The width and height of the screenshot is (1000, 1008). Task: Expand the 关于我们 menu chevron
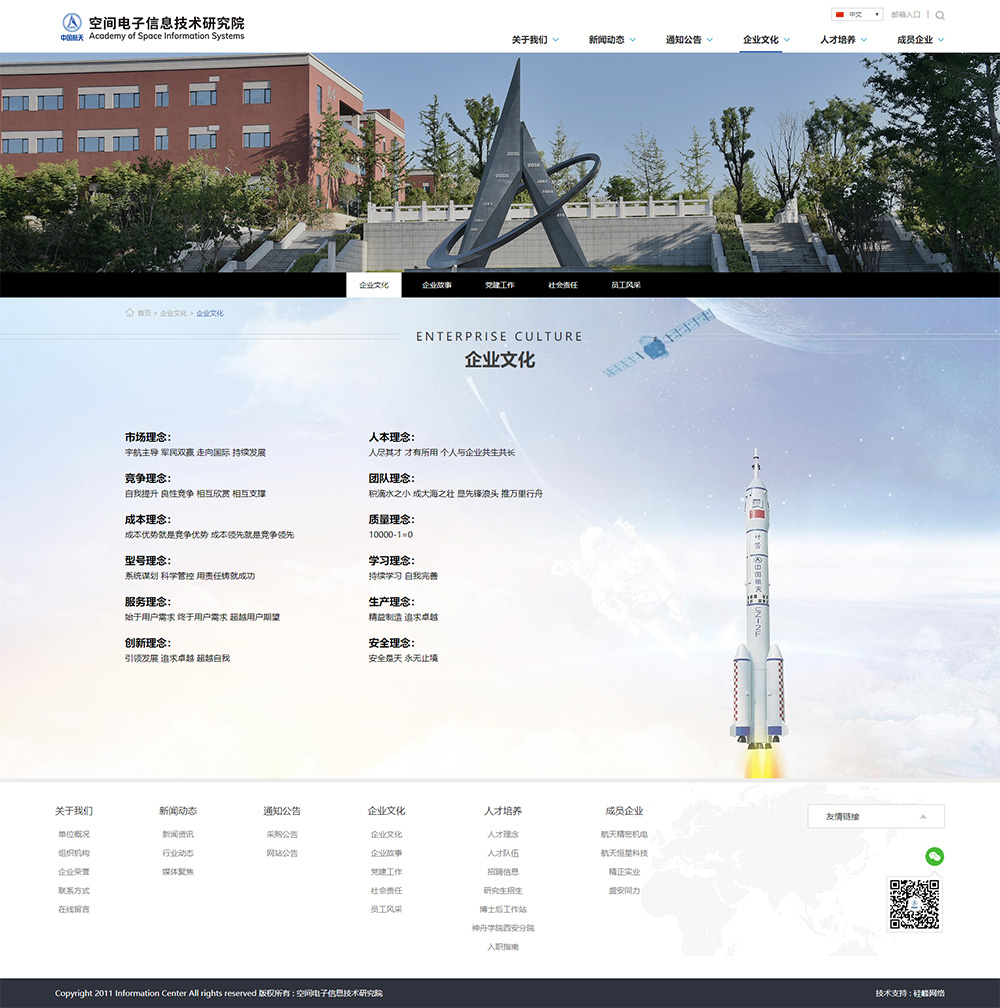coord(556,40)
